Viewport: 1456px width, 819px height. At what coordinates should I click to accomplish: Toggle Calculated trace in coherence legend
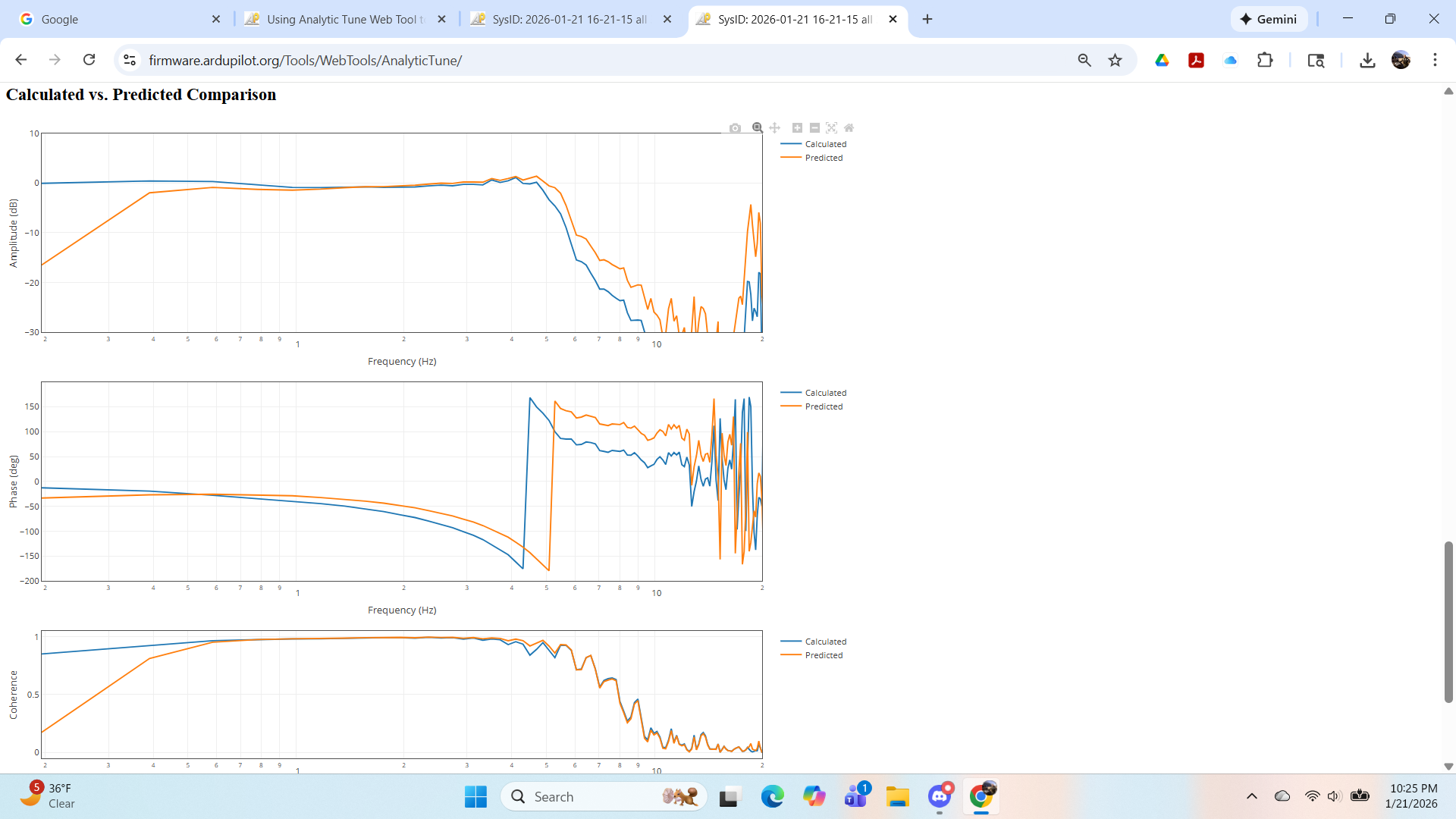[x=825, y=642]
